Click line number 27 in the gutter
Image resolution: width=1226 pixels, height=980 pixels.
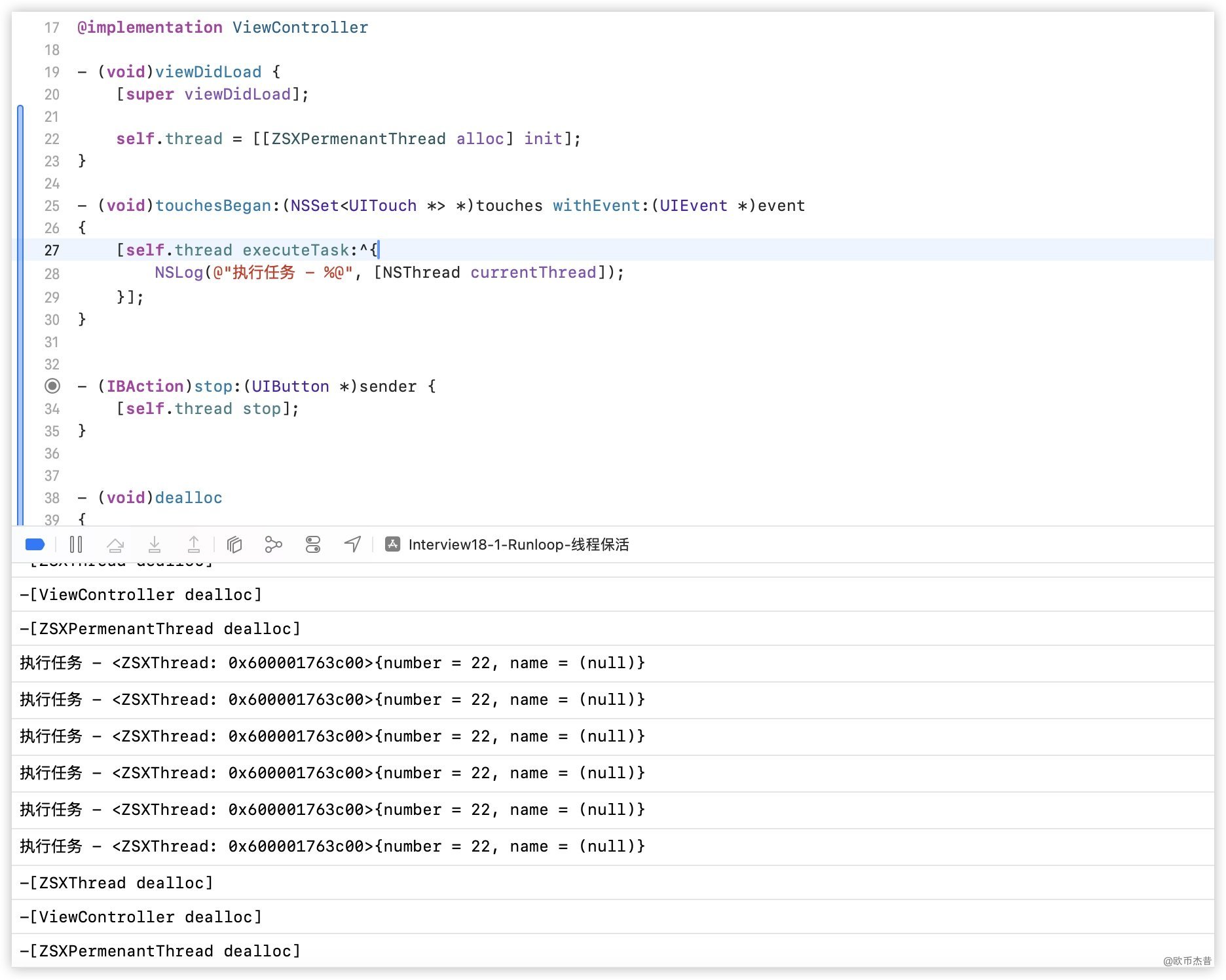click(52, 250)
